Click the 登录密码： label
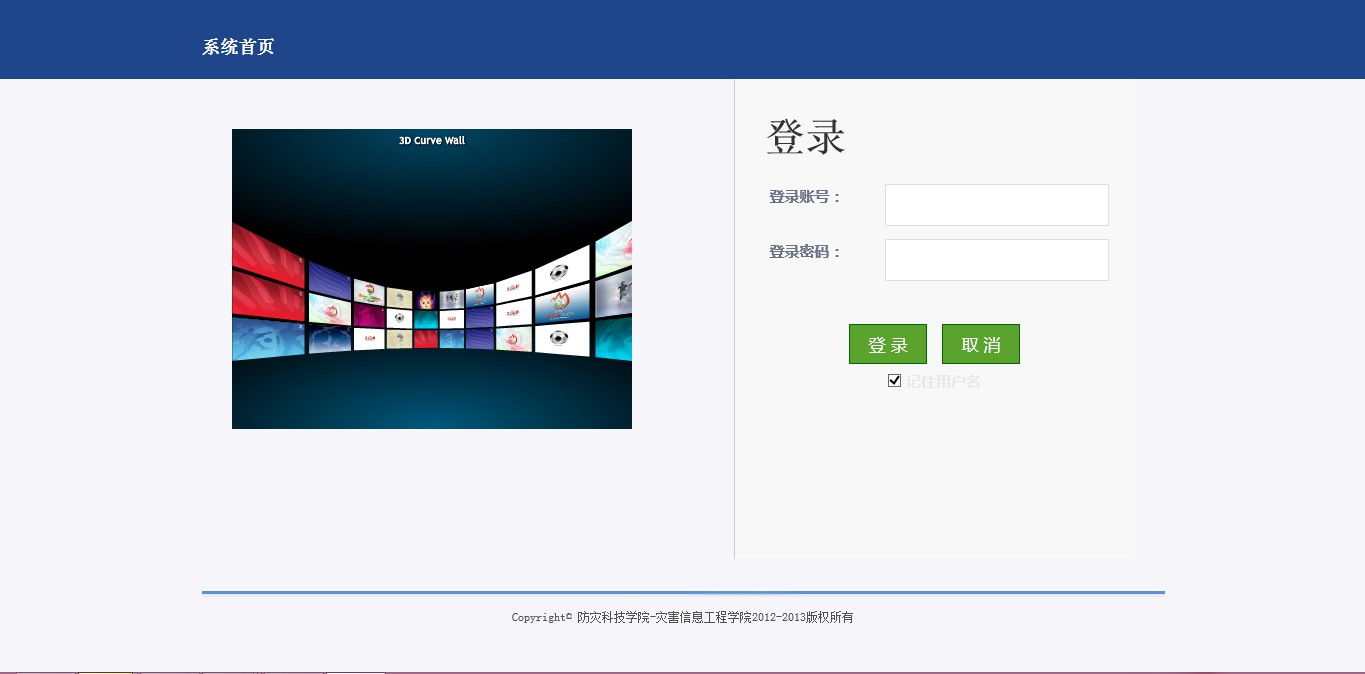This screenshot has height=674, width=1365. click(x=806, y=252)
